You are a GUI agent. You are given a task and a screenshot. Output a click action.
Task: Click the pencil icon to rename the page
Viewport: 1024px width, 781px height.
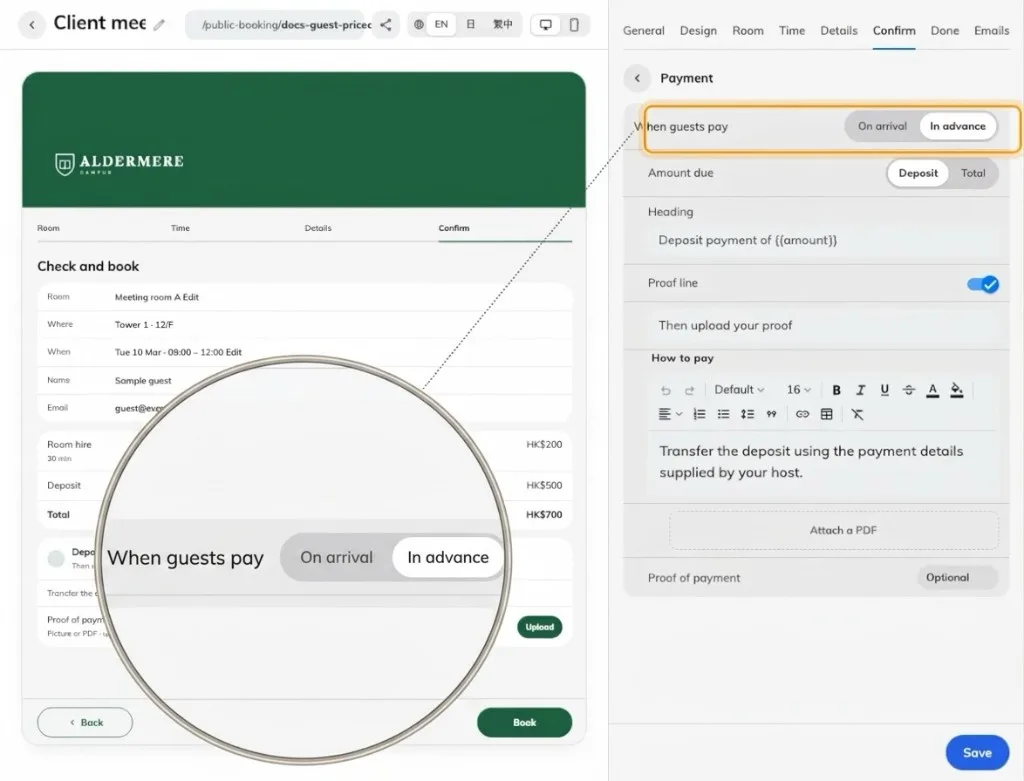(159, 25)
